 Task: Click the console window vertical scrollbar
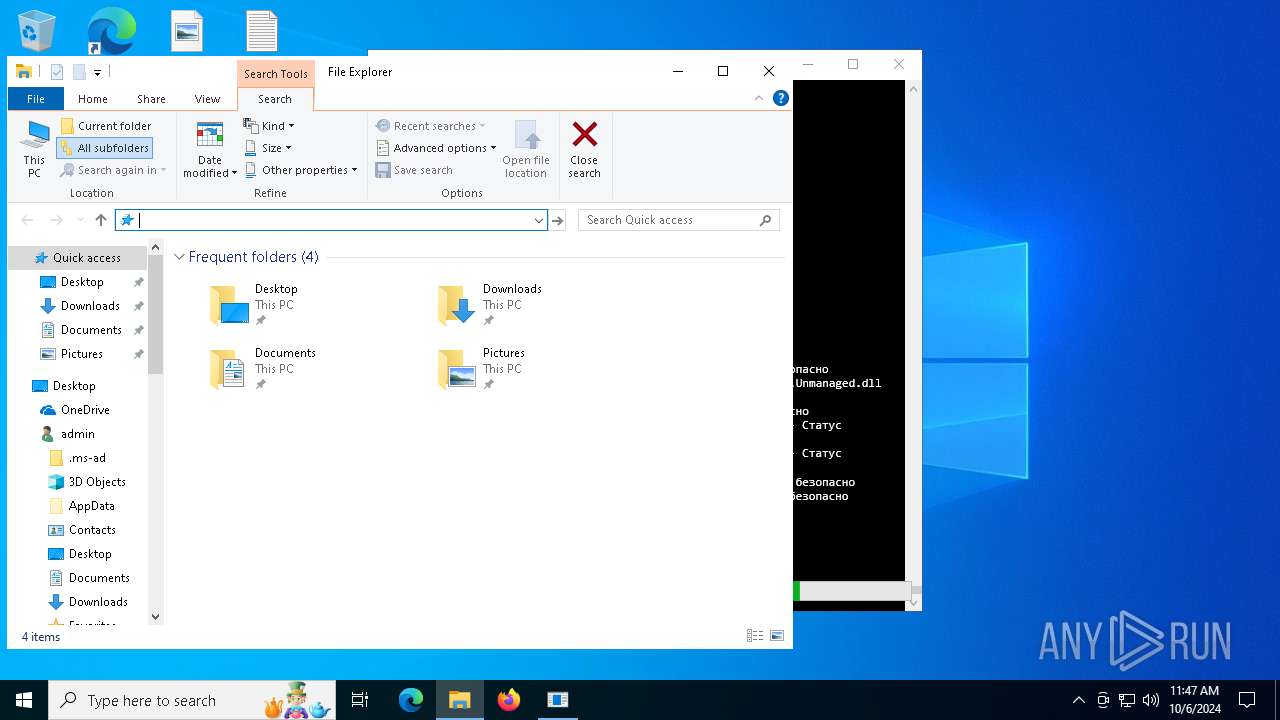913,345
